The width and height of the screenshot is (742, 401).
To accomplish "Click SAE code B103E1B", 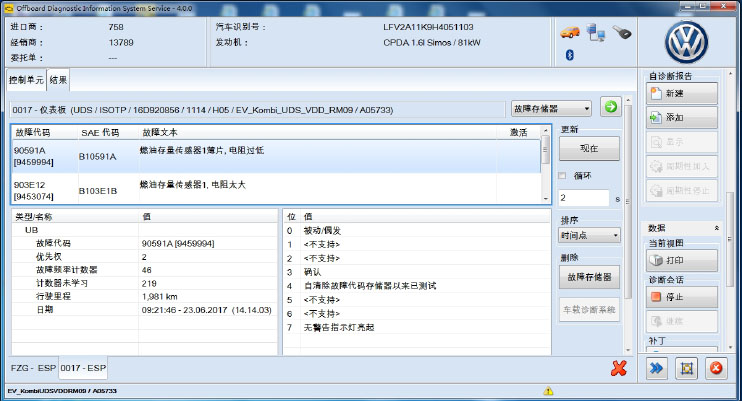I will 97,191.
